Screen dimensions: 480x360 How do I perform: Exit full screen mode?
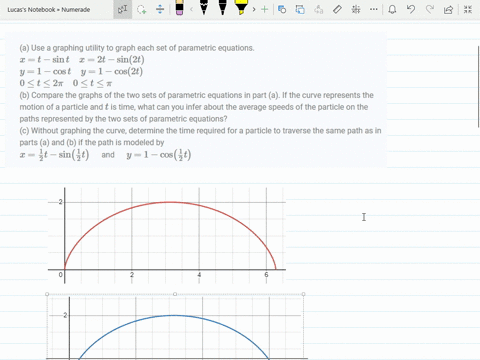click(468, 9)
